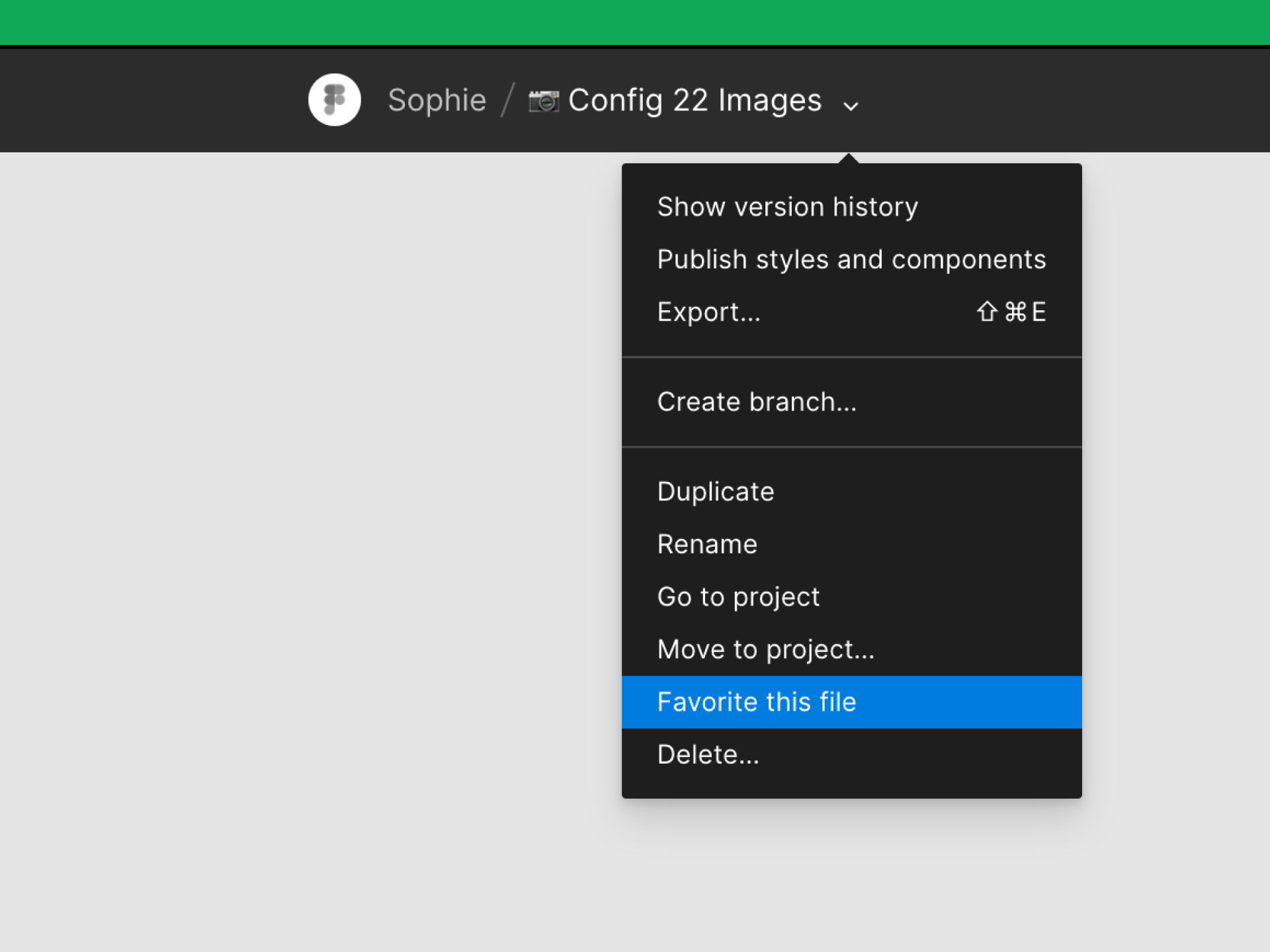Click the highlighted Favorite this file option
The height and width of the screenshot is (952, 1270).
tap(756, 702)
